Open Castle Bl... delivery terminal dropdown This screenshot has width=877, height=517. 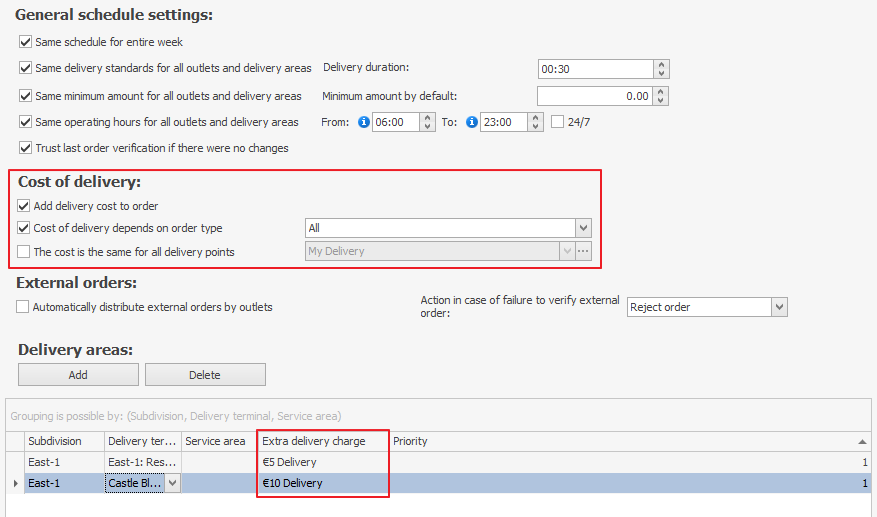coord(173,483)
